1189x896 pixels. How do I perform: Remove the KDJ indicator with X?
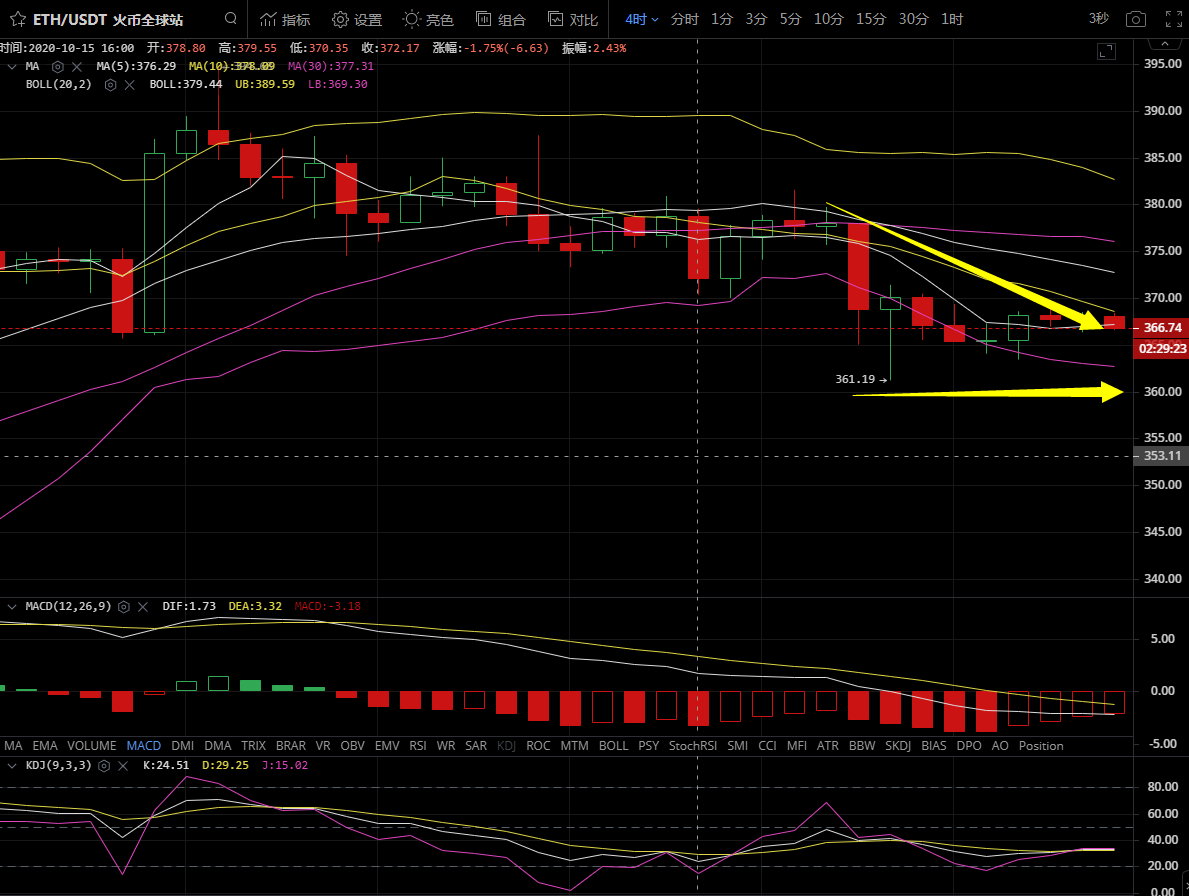coord(121,765)
